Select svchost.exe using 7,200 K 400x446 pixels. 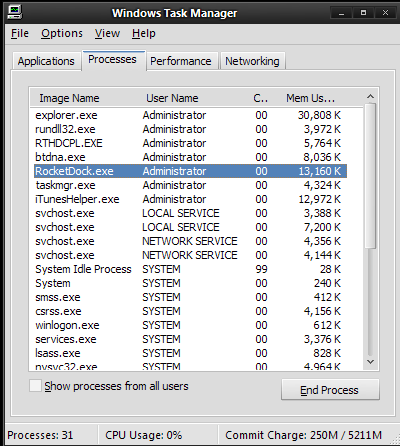click(191, 227)
